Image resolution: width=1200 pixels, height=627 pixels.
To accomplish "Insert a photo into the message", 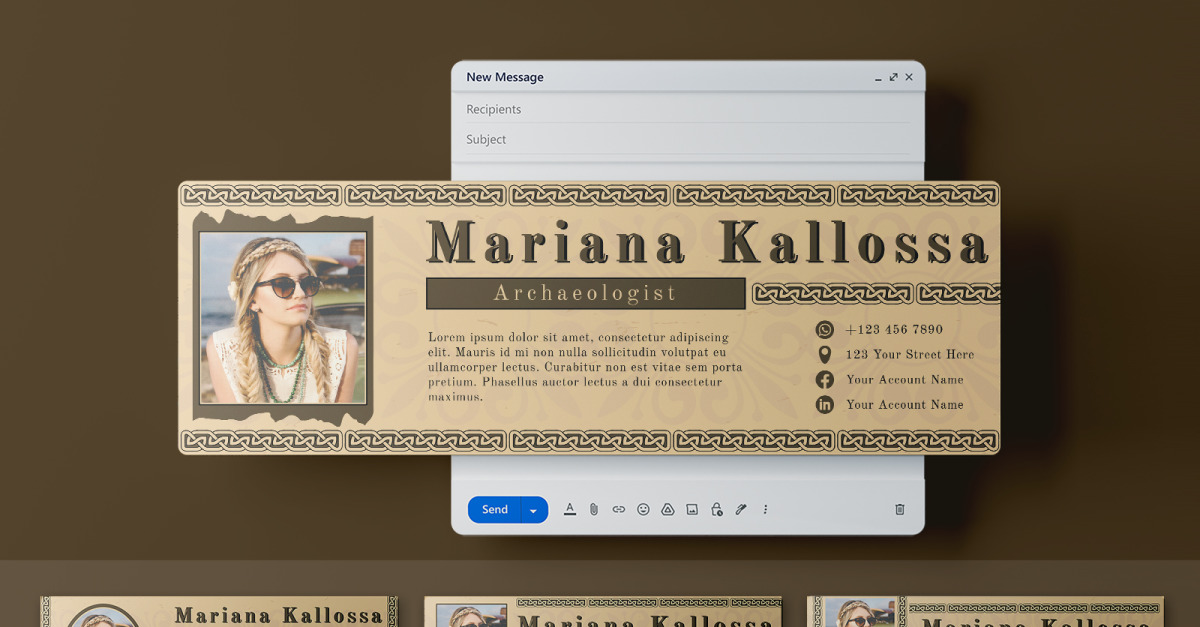I will [692, 509].
